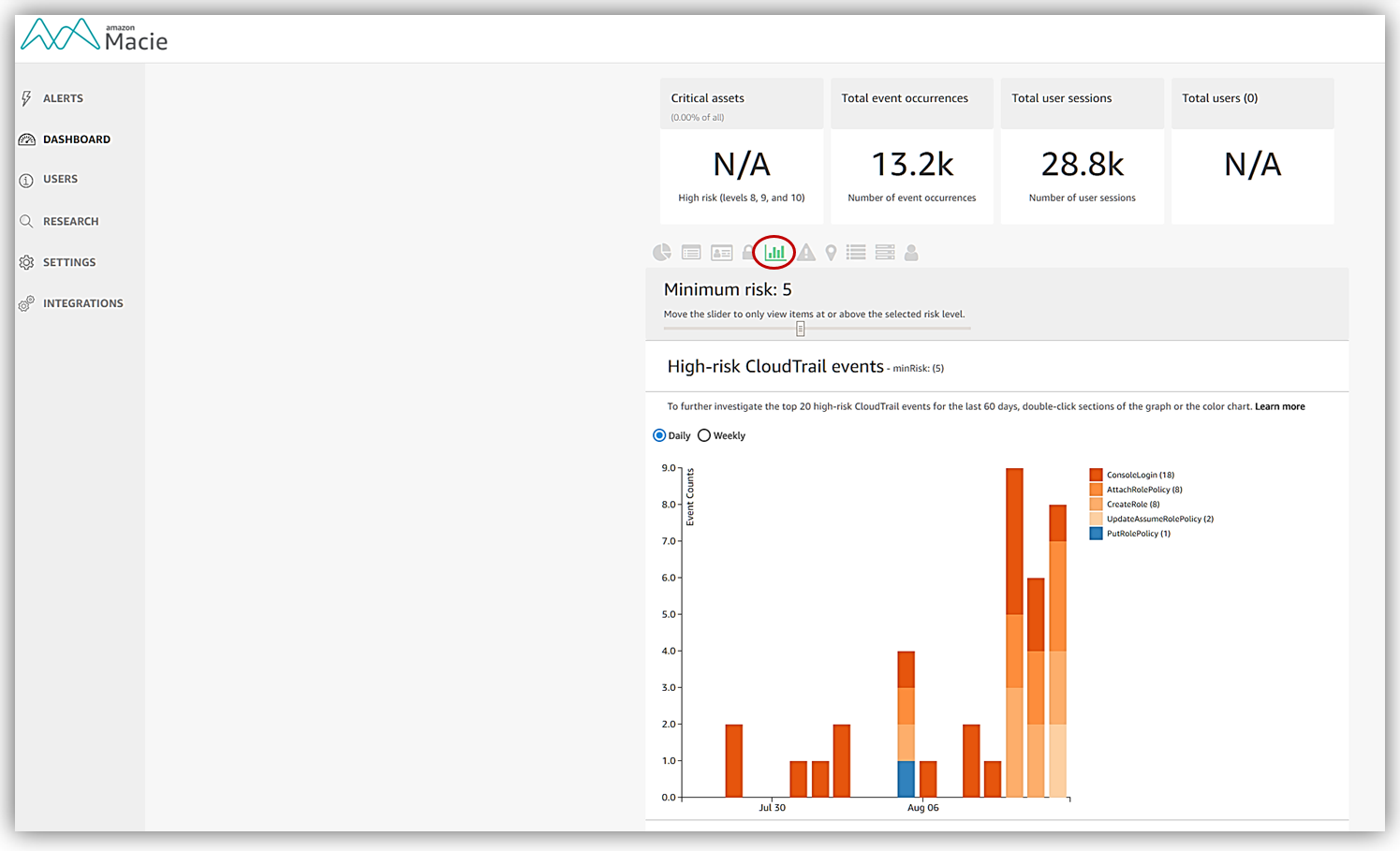Image resolution: width=1400 pixels, height=851 pixels.
Task: Click the pie chart dashboard view icon
Action: [662, 252]
